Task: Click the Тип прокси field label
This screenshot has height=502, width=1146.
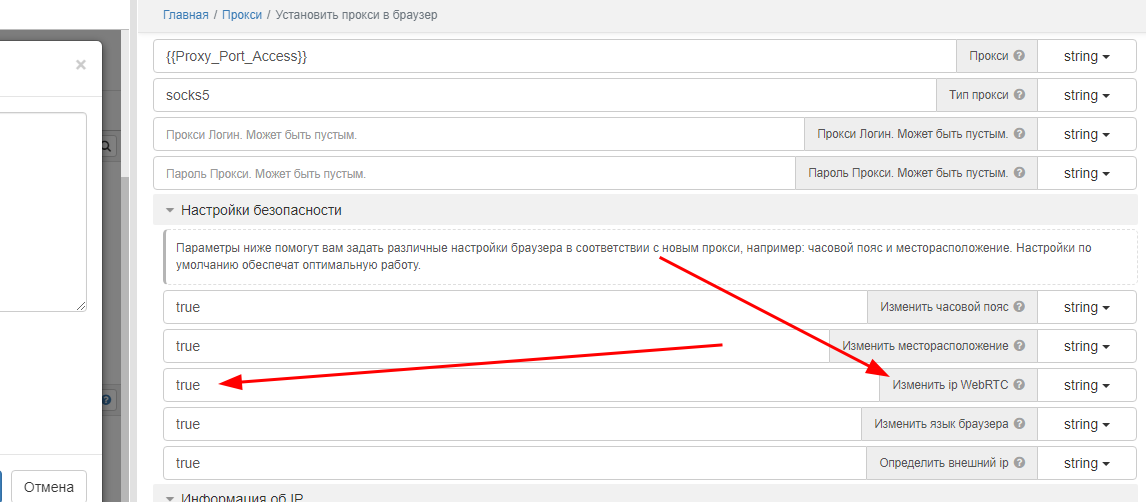Action: (979, 95)
